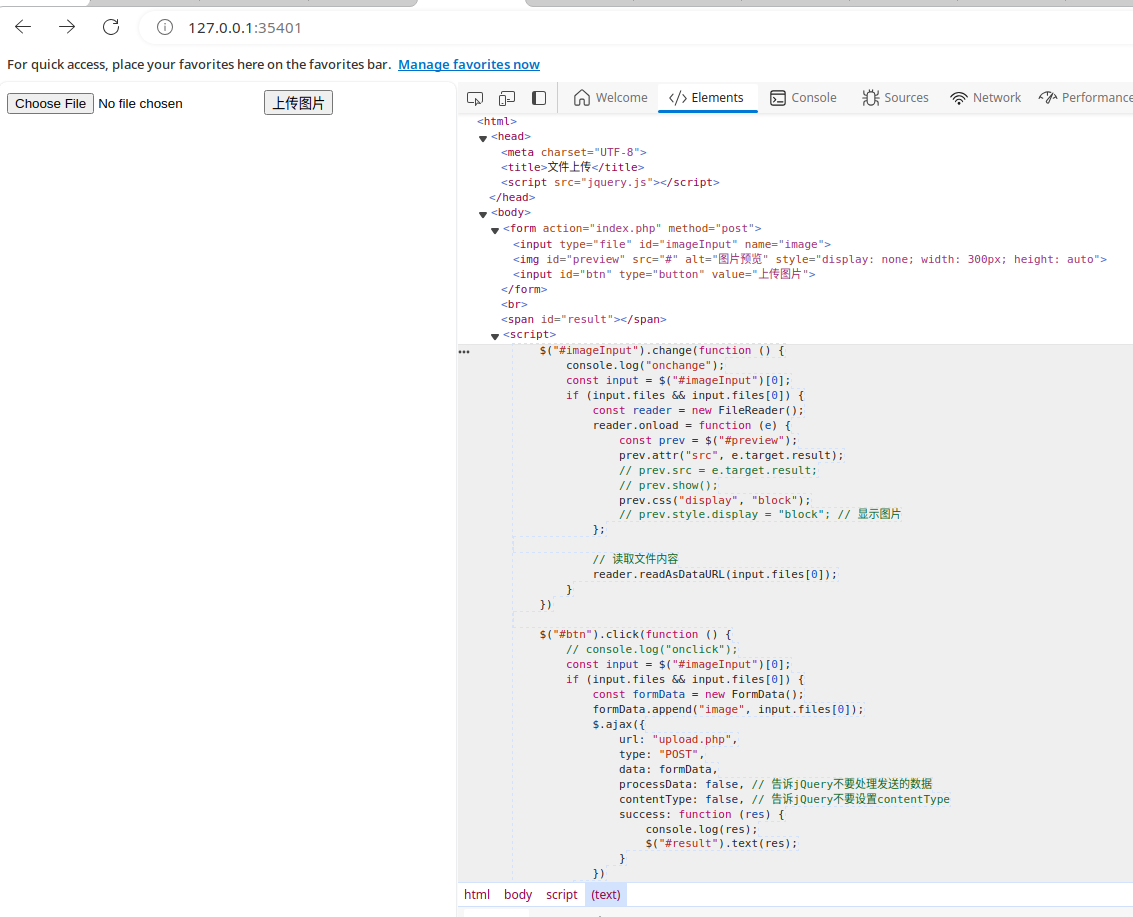Select the opening html tag node
This screenshot has width=1133, height=917.
point(497,121)
